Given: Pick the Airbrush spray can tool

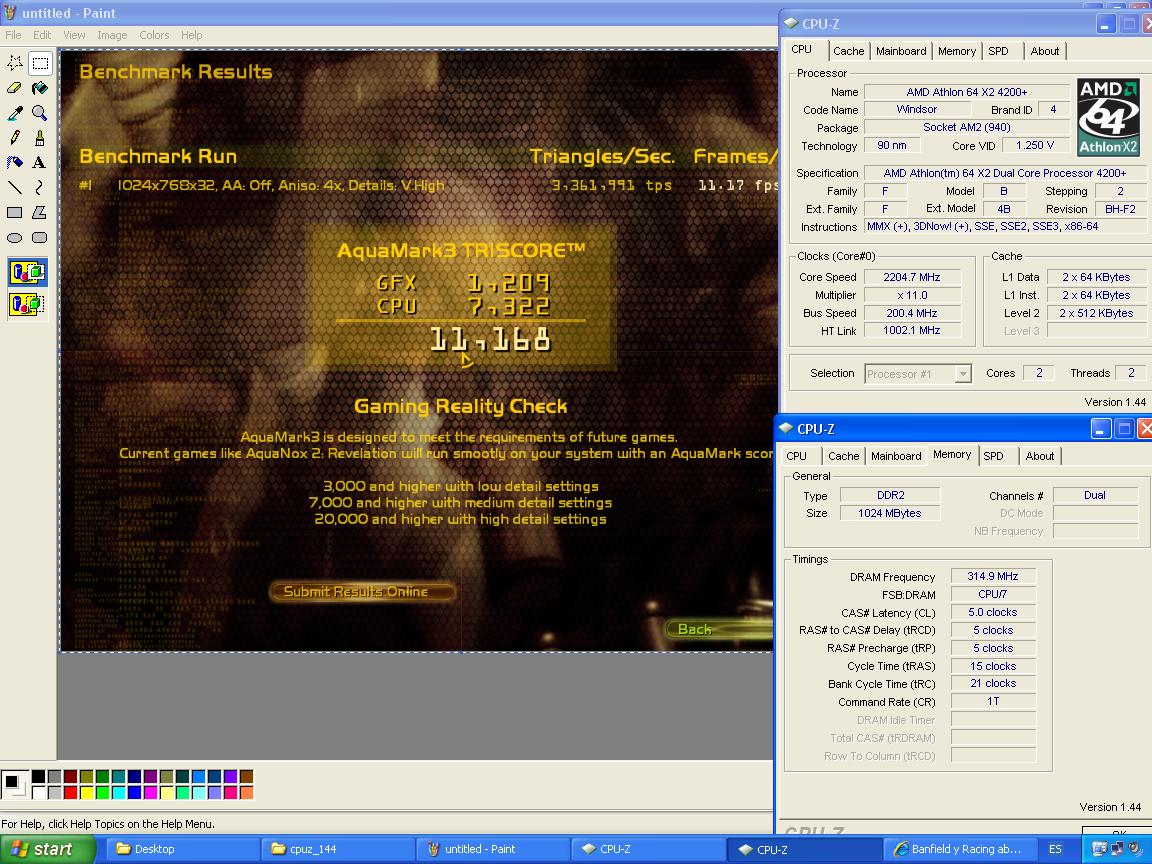Looking at the screenshot, I should (15, 162).
